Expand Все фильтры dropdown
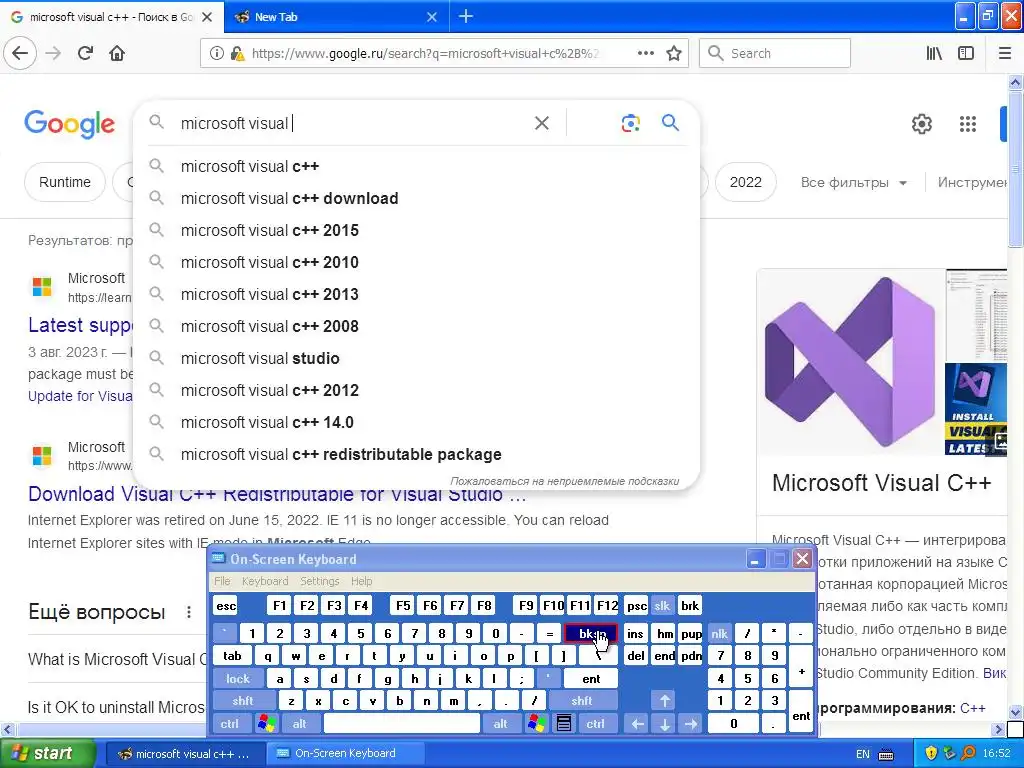The width and height of the screenshot is (1024, 768). tap(854, 182)
